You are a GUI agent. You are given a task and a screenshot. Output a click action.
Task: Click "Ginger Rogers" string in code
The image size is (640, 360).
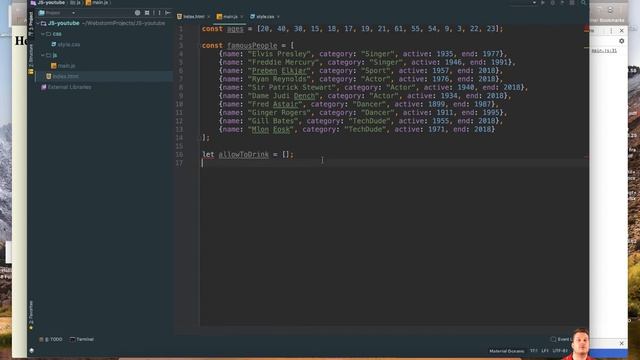pyautogui.click(x=279, y=113)
